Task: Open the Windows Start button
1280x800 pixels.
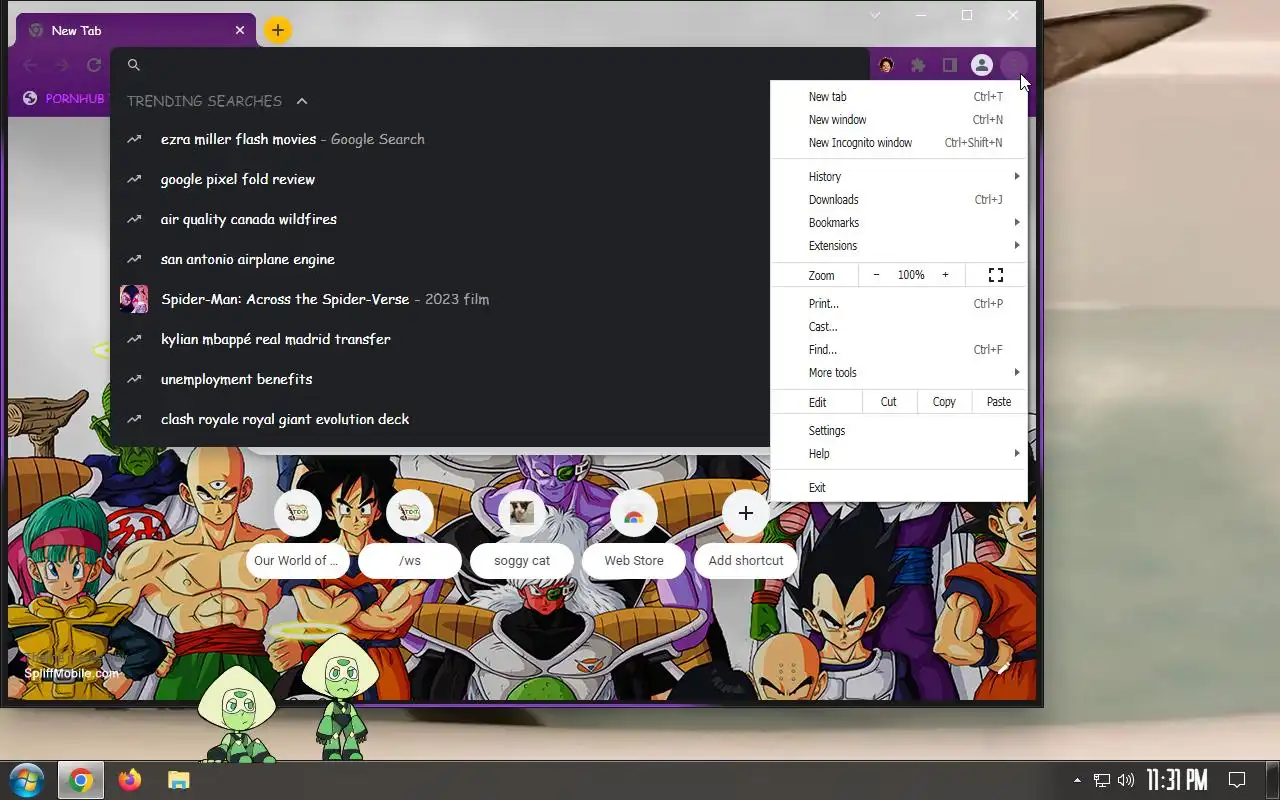Action: pos(27,780)
